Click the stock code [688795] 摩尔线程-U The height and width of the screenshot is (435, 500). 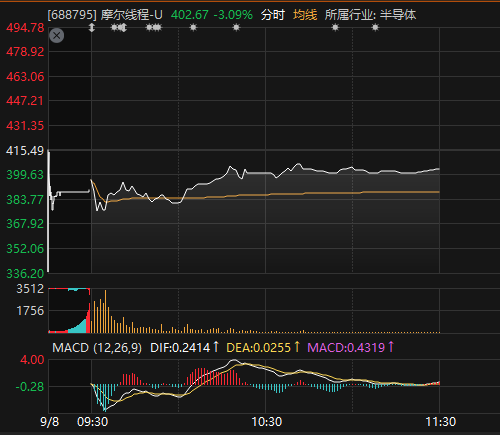click(105, 15)
